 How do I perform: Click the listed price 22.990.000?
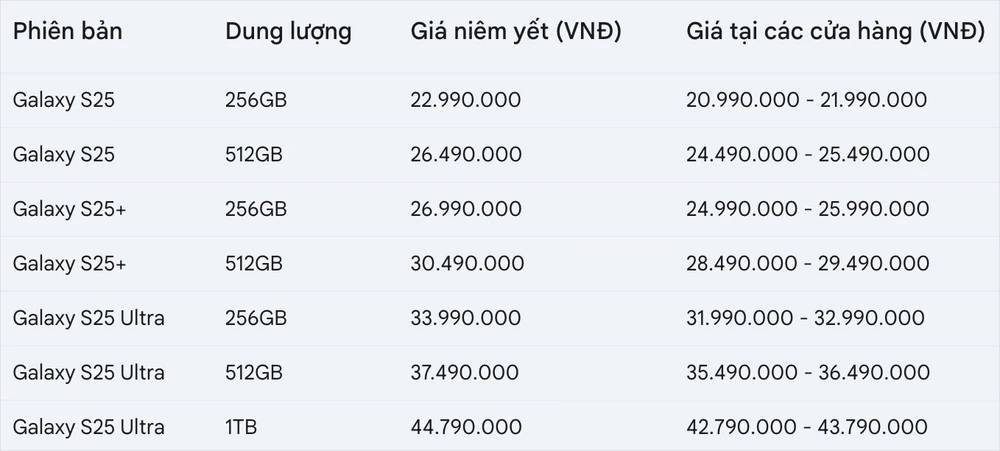(465, 100)
